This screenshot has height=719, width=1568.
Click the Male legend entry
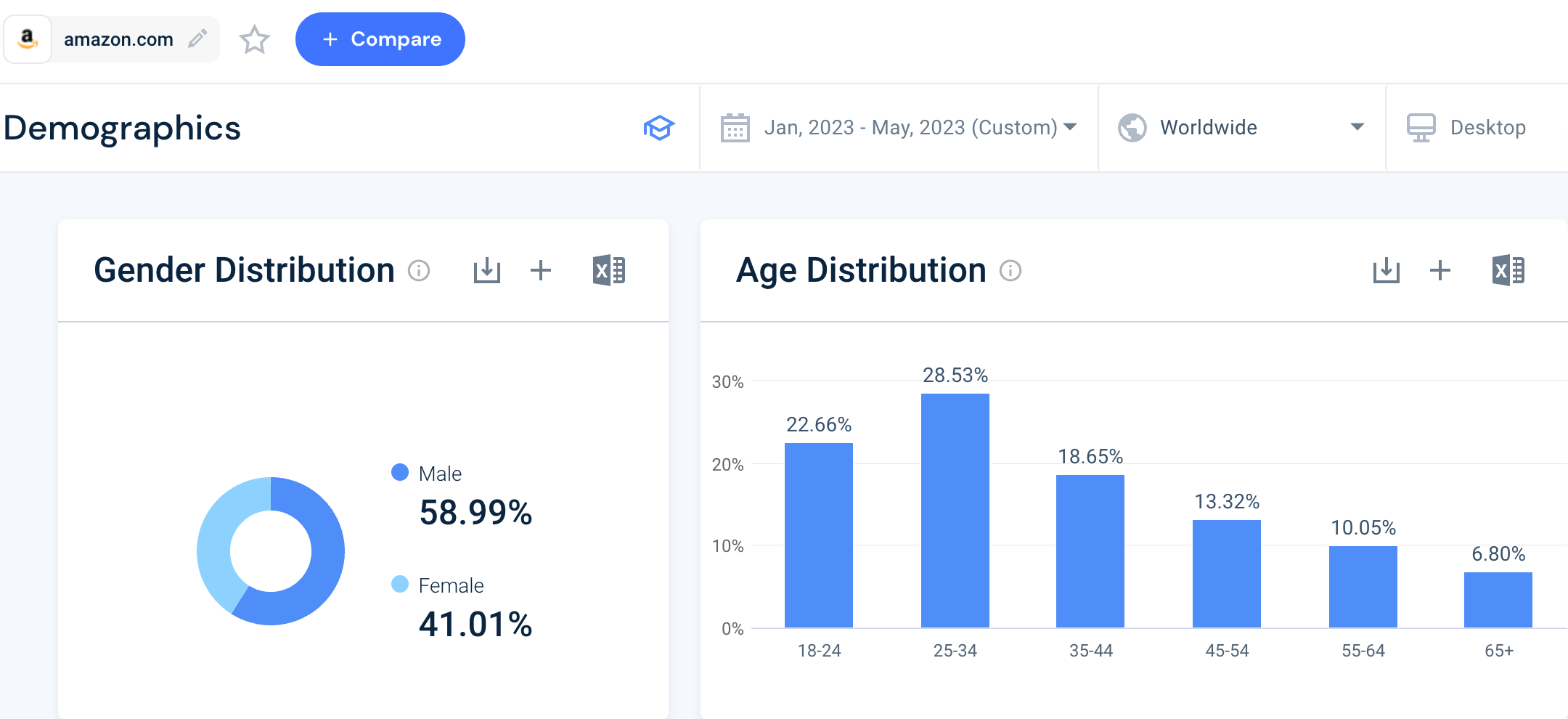(x=439, y=473)
